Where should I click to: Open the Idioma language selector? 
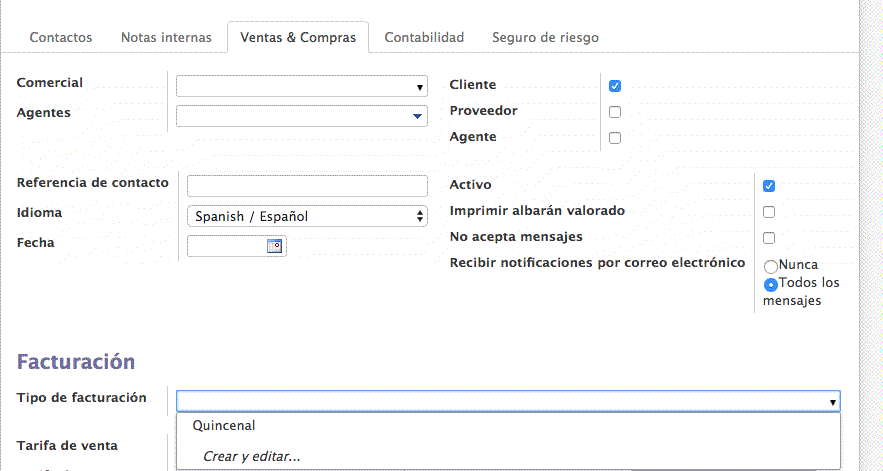pyautogui.click(x=307, y=216)
